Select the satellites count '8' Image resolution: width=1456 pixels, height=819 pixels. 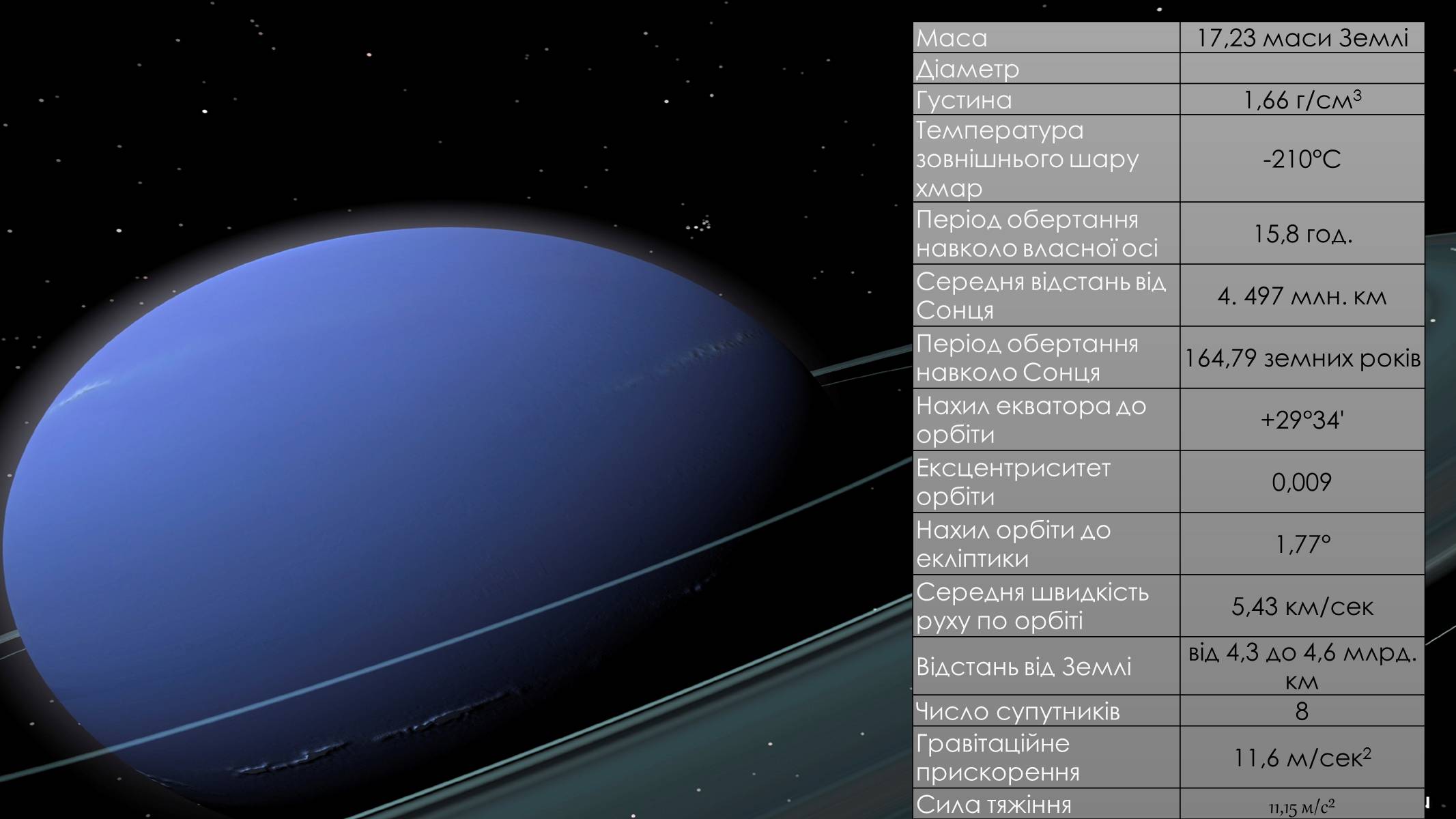[1302, 711]
